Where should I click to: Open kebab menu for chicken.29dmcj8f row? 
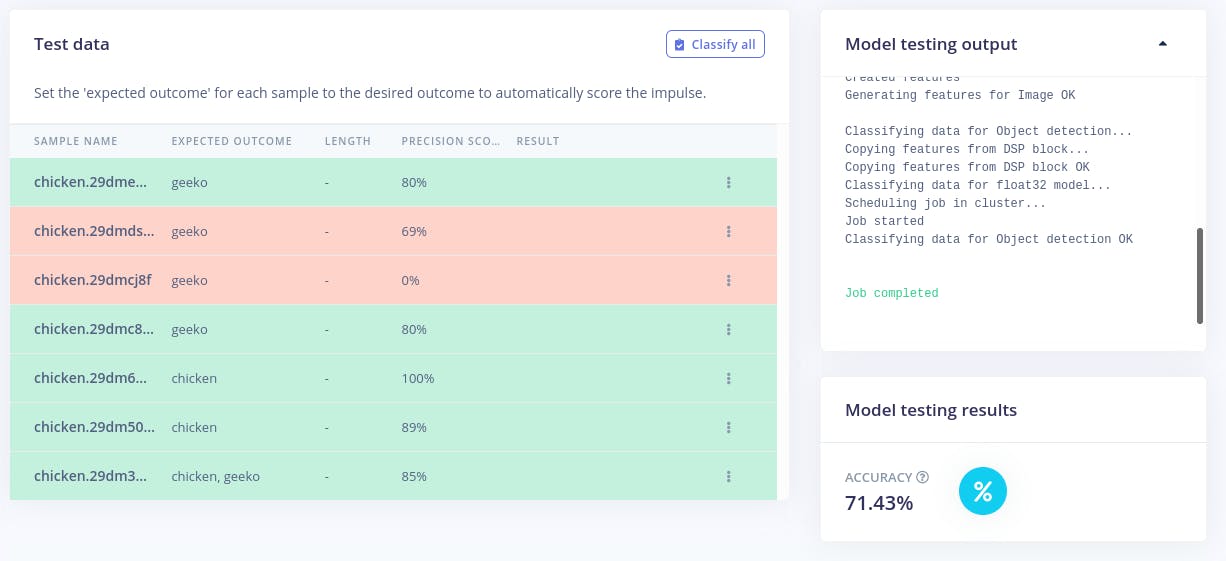coord(729,281)
